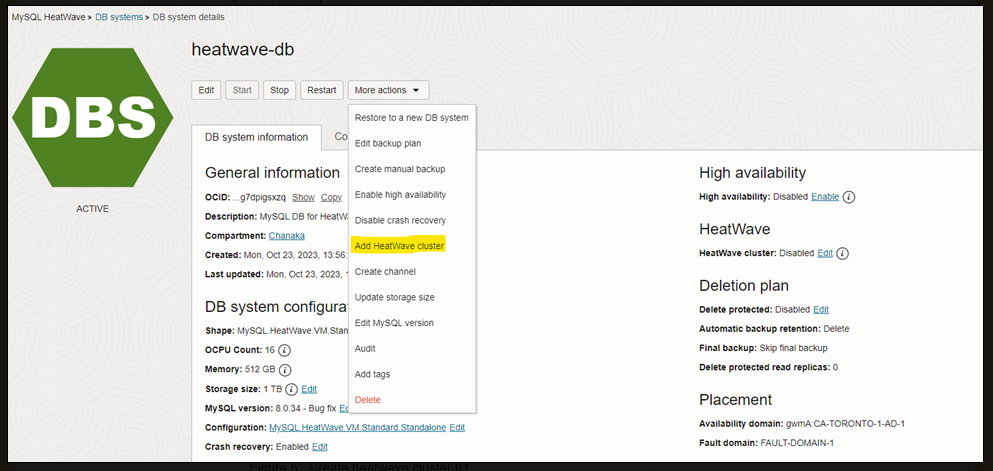Open MySQL.HeatWave.VM.Standard.Standalone configuration link
Screen dimensions: 993x471
358,427
